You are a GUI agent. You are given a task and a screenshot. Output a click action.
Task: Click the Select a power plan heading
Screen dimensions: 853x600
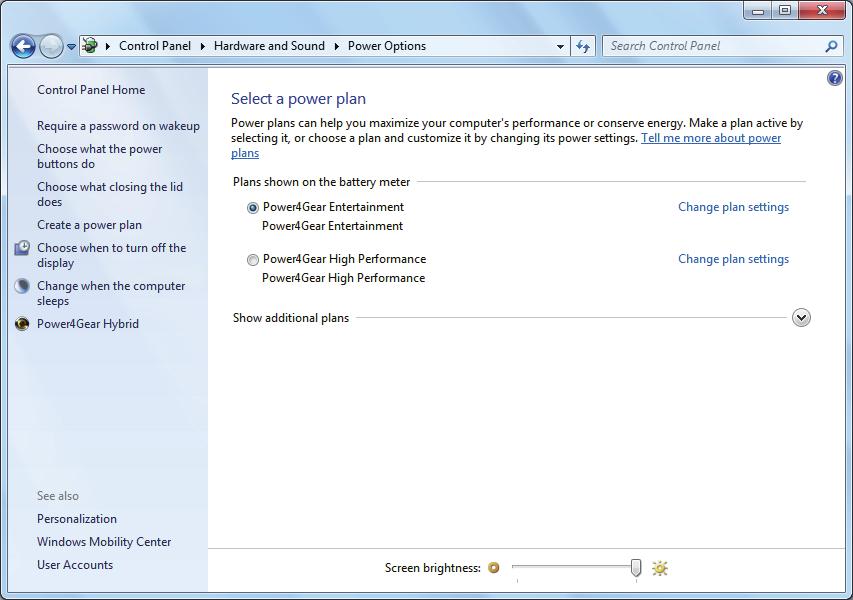tap(298, 99)
